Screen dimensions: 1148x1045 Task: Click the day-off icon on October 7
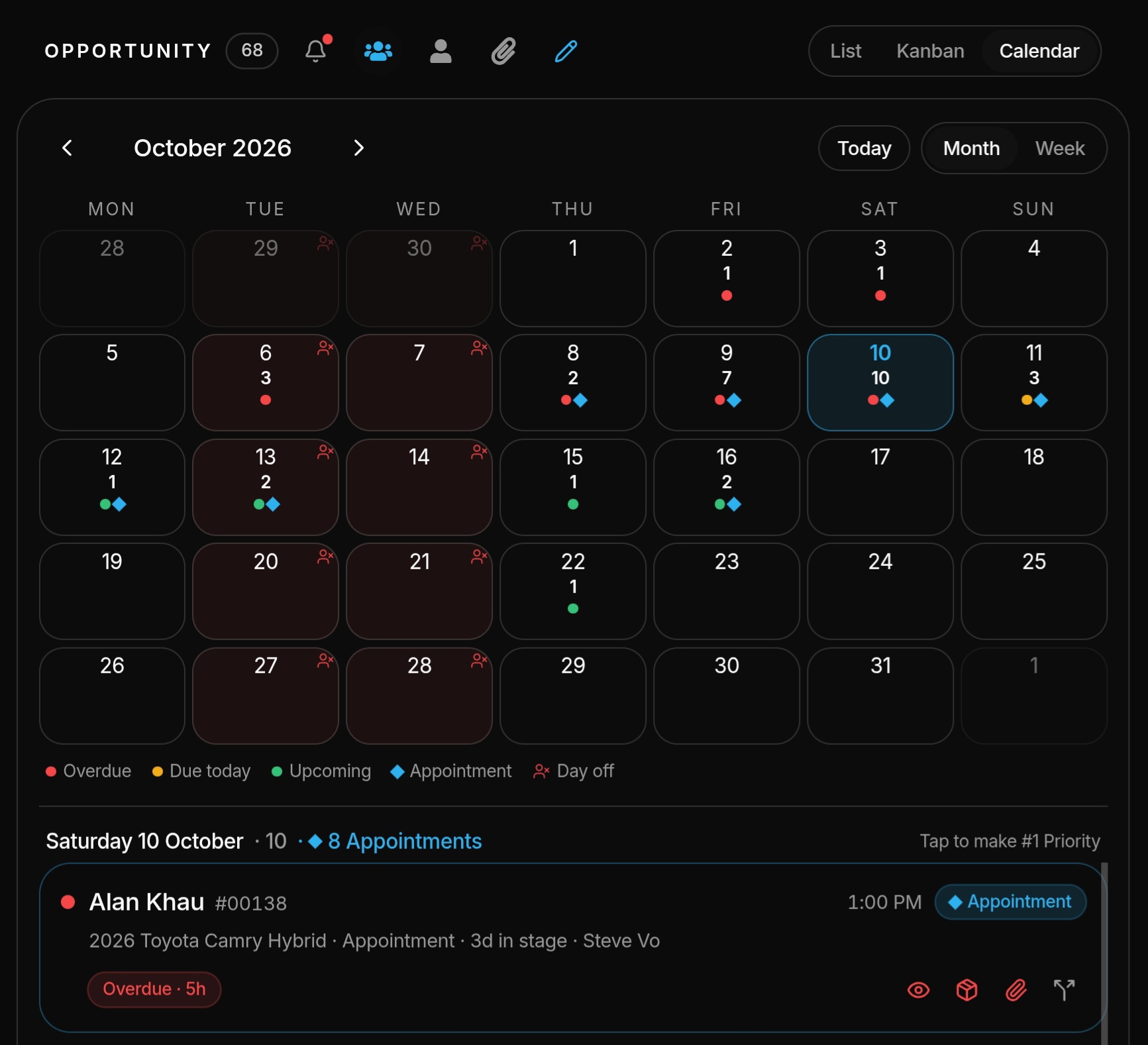click(479, 348)
